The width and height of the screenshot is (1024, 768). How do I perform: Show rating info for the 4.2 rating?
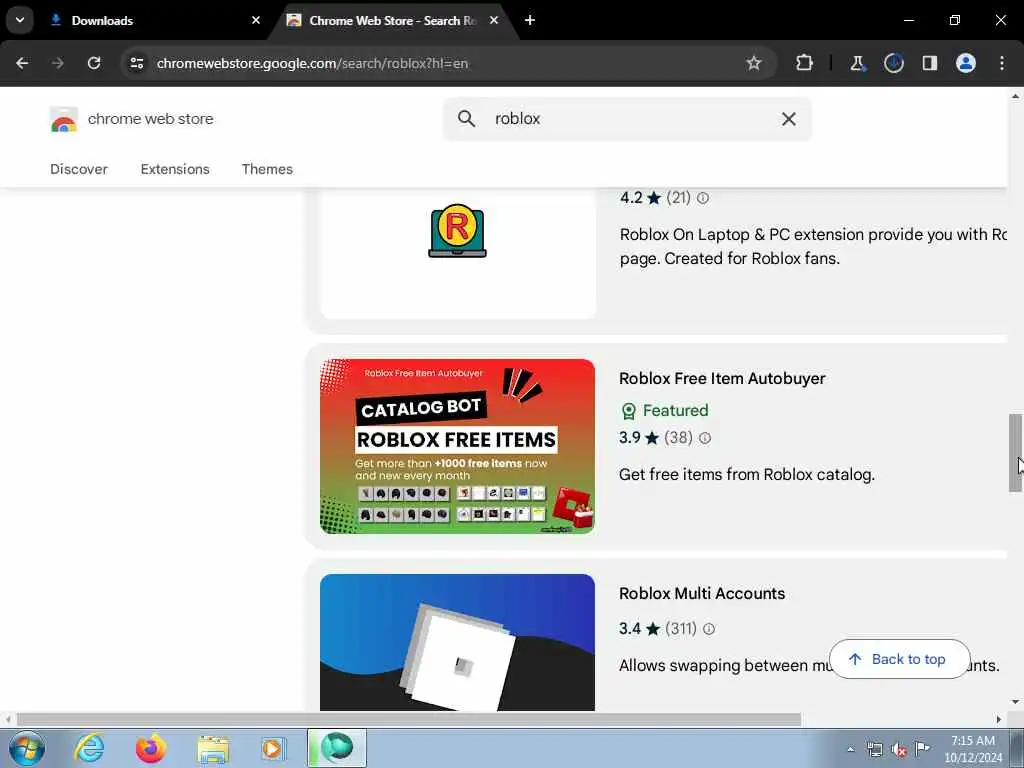[x=703, y=198]
